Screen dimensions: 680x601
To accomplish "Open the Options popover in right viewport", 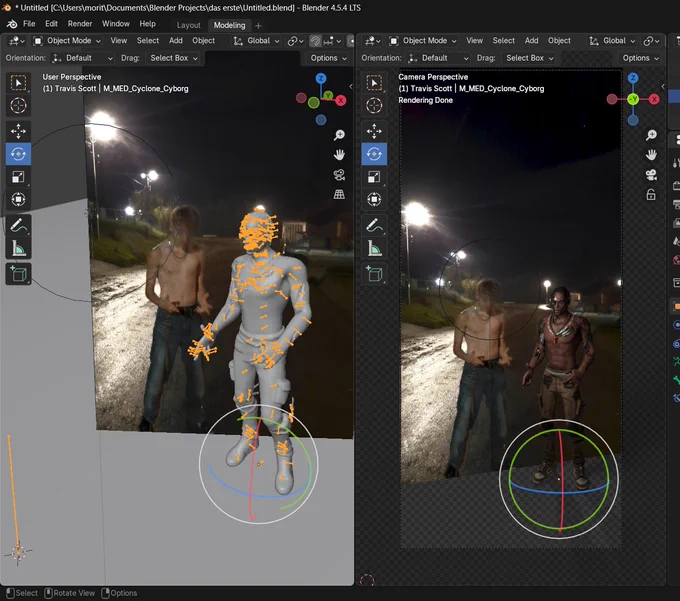I will pyautogui.click(x=641, y=58).
